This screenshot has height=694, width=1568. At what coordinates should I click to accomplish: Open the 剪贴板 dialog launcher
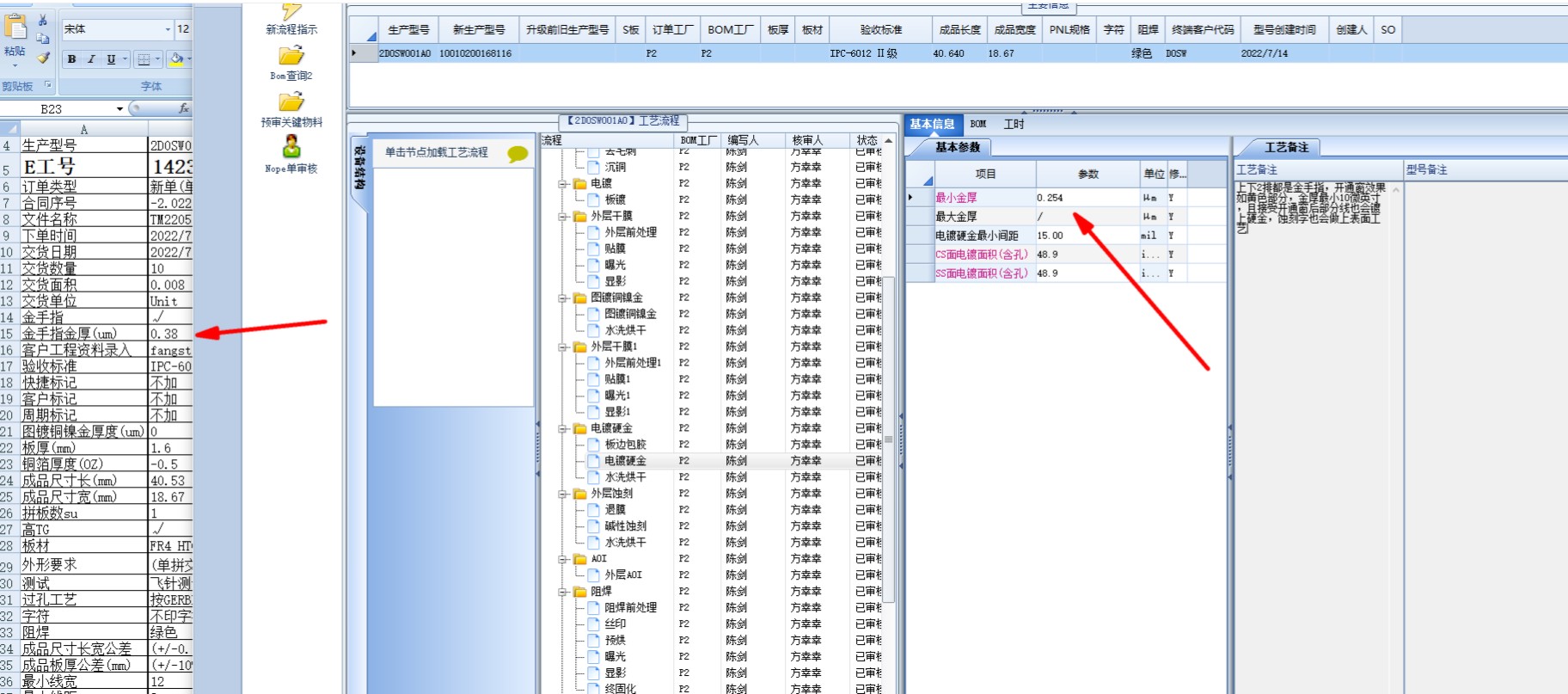click(48, 85)
